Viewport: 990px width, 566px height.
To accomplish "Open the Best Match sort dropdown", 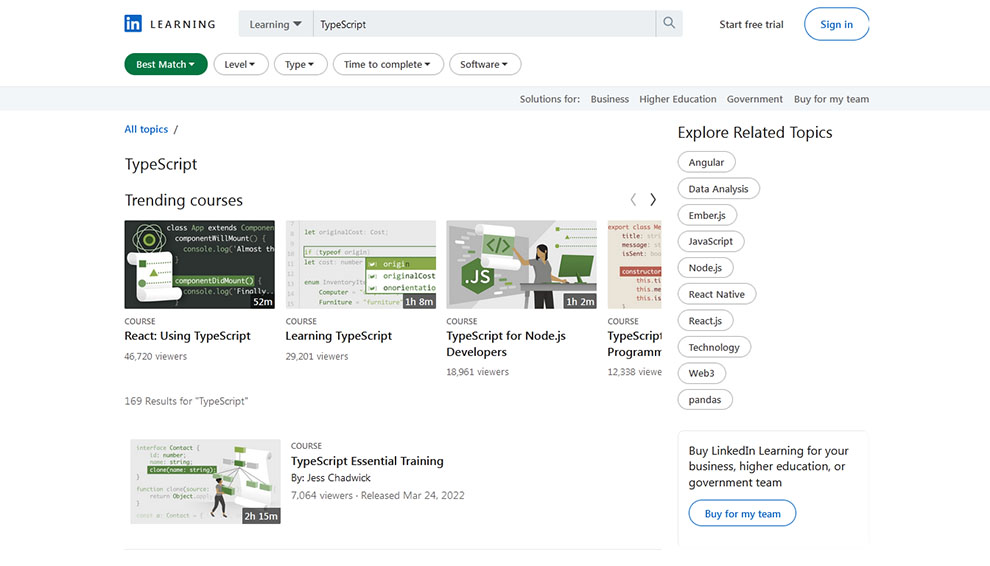I will coord(165,64).
